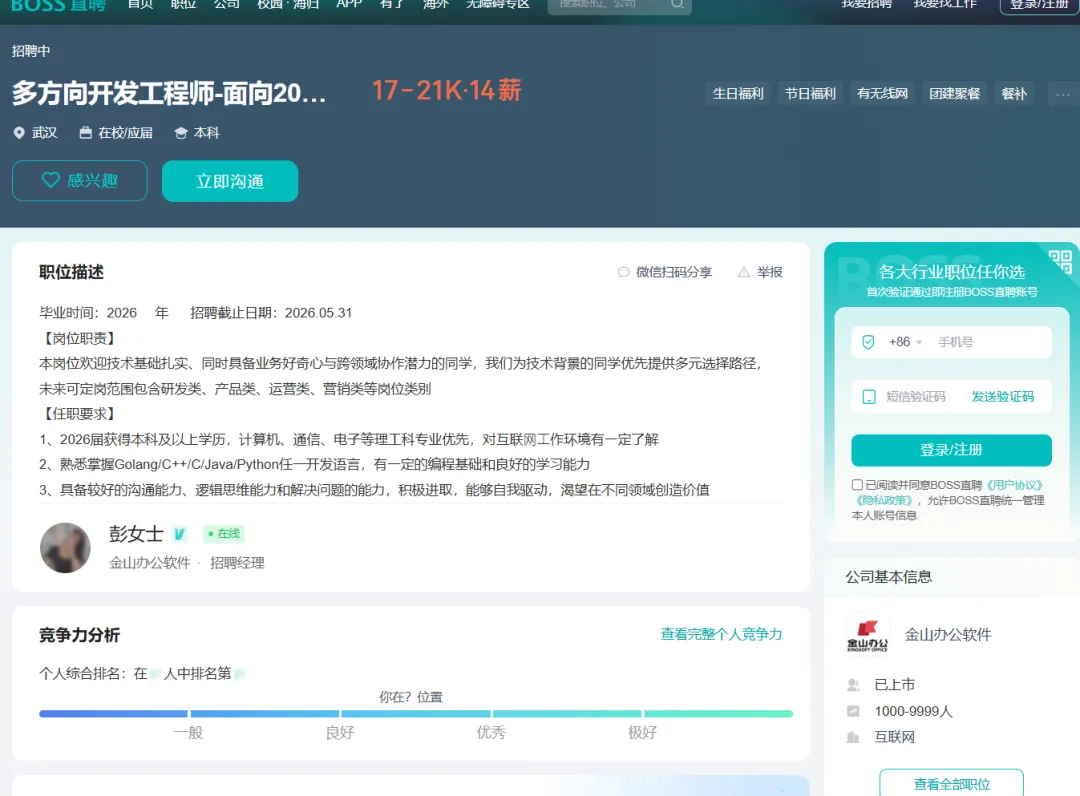Image resolution: width=1080 pixels, height=796 pixels.
Task: Click the warning triangle report icon
Action: pos(744,272)
